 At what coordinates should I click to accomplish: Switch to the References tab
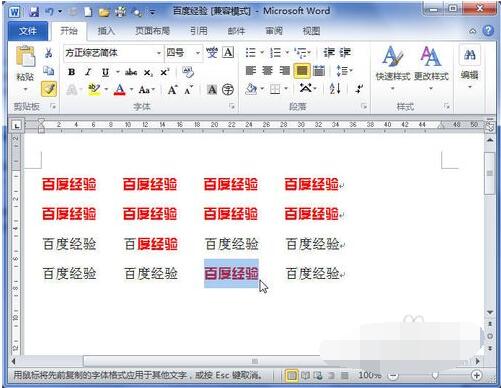pyautogui.click(x=199, y=31)
